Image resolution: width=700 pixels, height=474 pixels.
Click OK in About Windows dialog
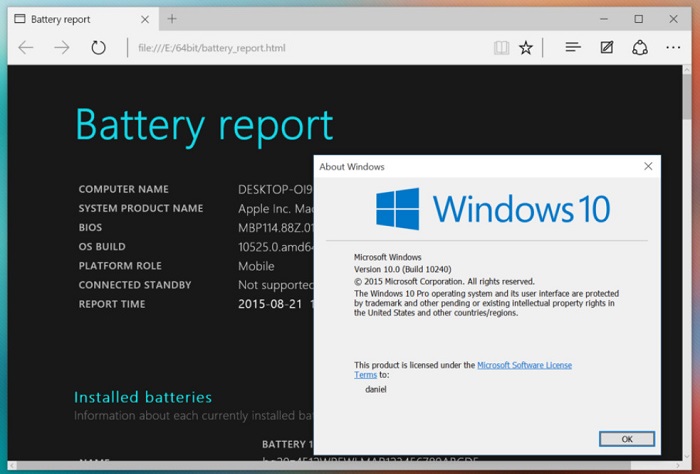tap(627, 439)
